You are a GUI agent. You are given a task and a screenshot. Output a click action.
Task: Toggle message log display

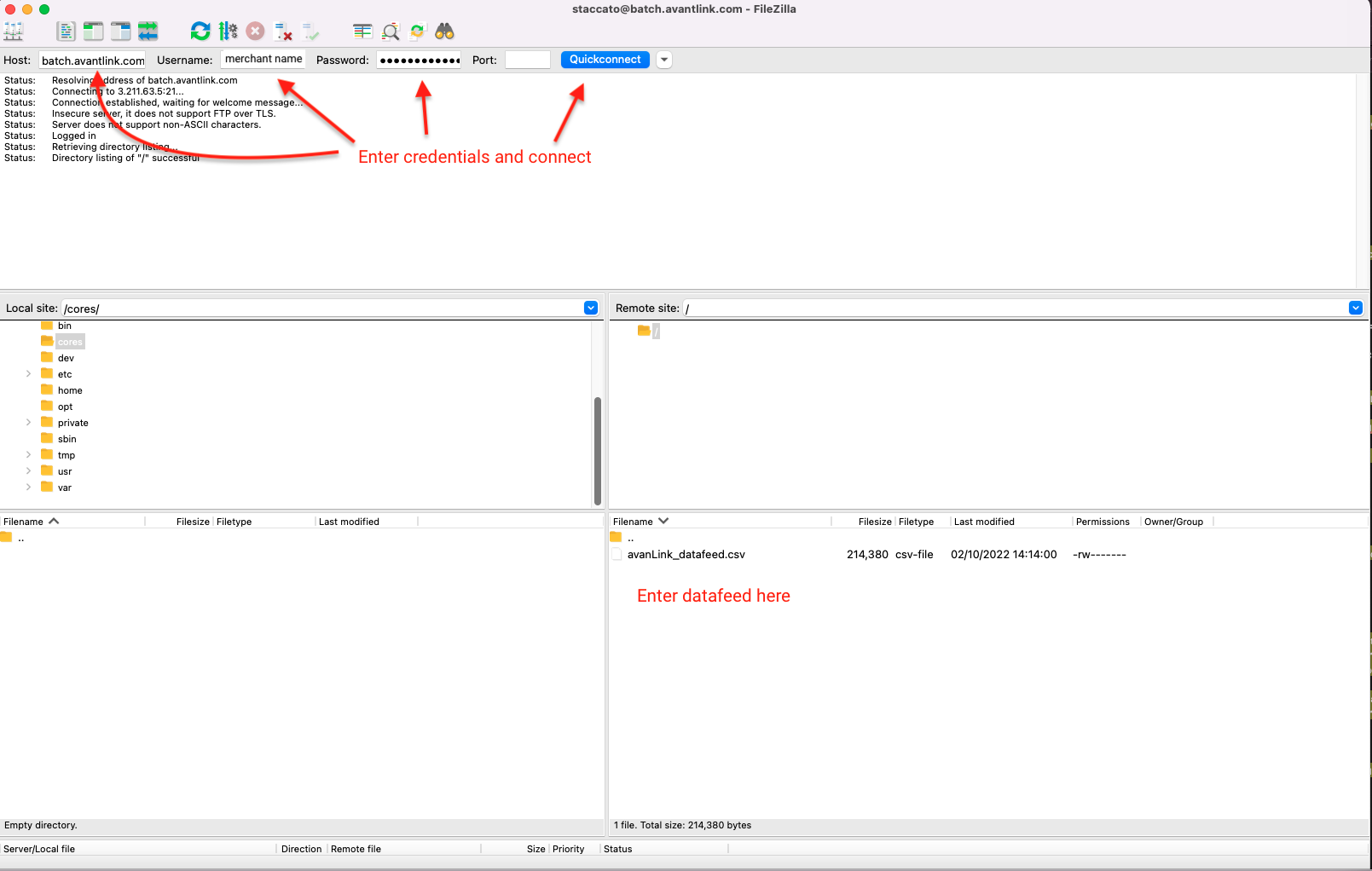(67, 32)
